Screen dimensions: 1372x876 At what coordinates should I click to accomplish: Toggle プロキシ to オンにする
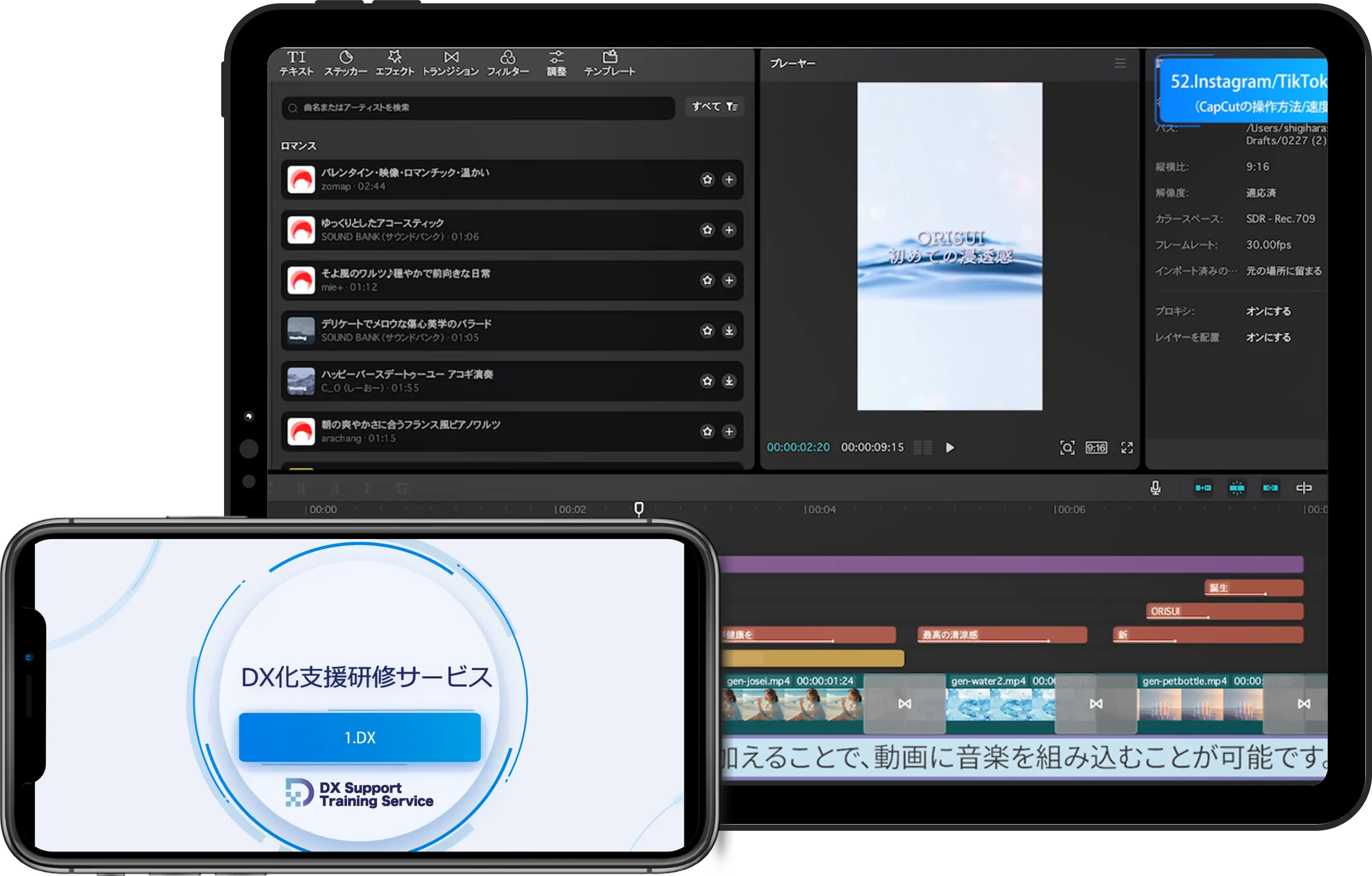tap(1269, 311)
